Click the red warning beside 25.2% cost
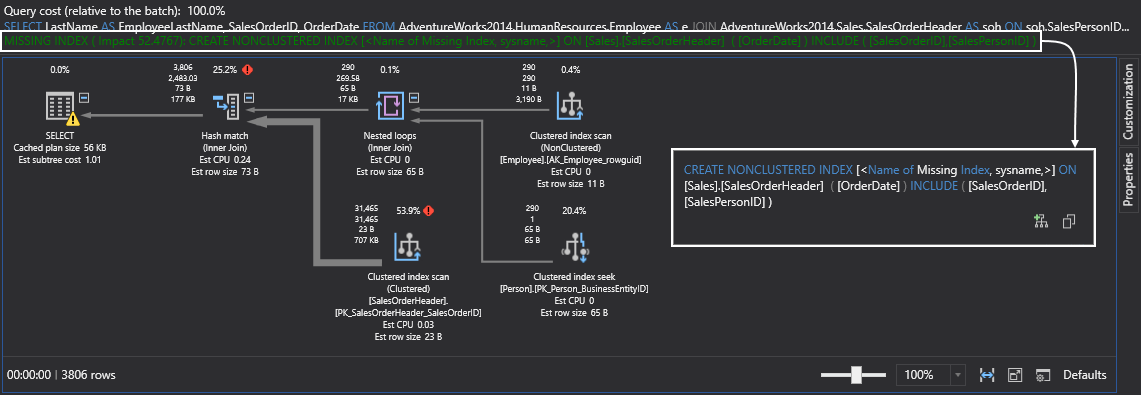This screenshot has height=395, width=1141. tap(247, 71)
